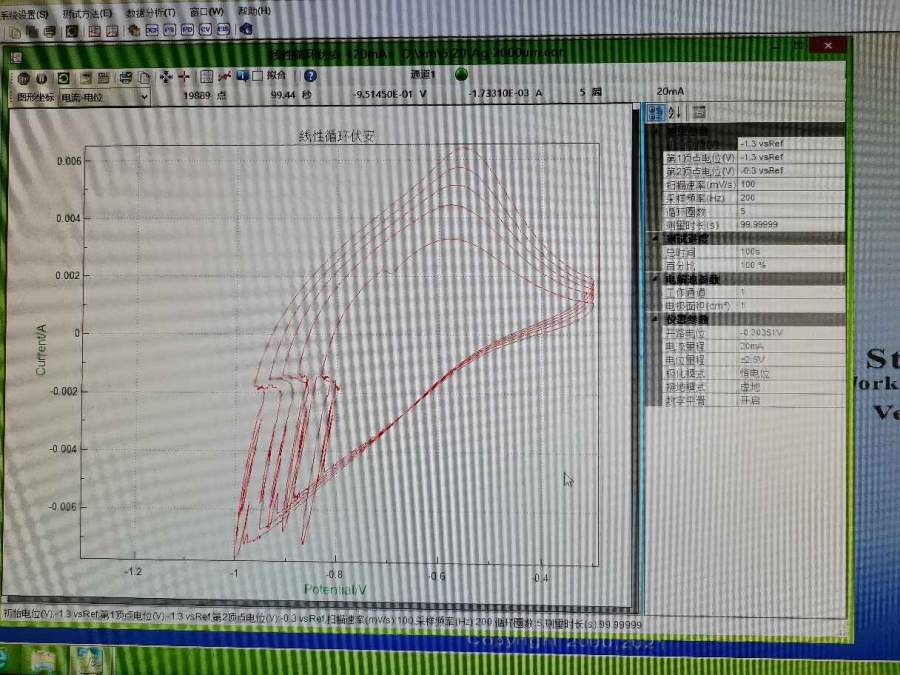The width and height of the screenshot is (900, 675).
Task: Click the 测量时长(s) value 99.99999
Action: pos(791,224)
